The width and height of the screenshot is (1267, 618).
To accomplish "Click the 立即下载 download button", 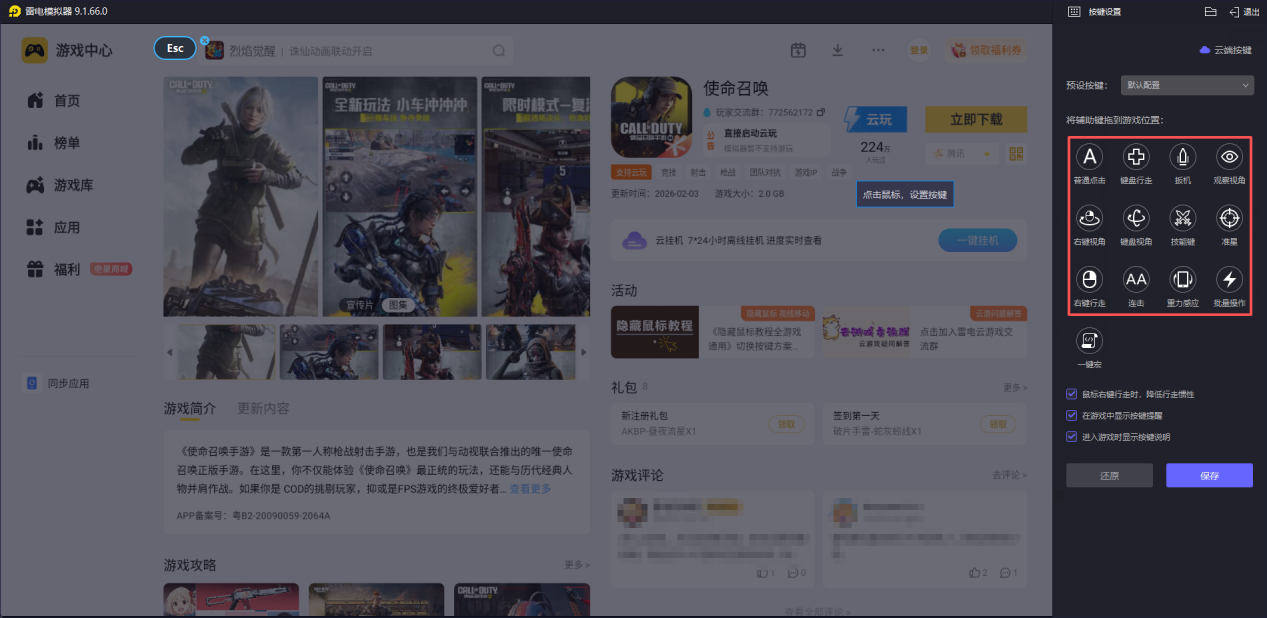I will point(976,119).
